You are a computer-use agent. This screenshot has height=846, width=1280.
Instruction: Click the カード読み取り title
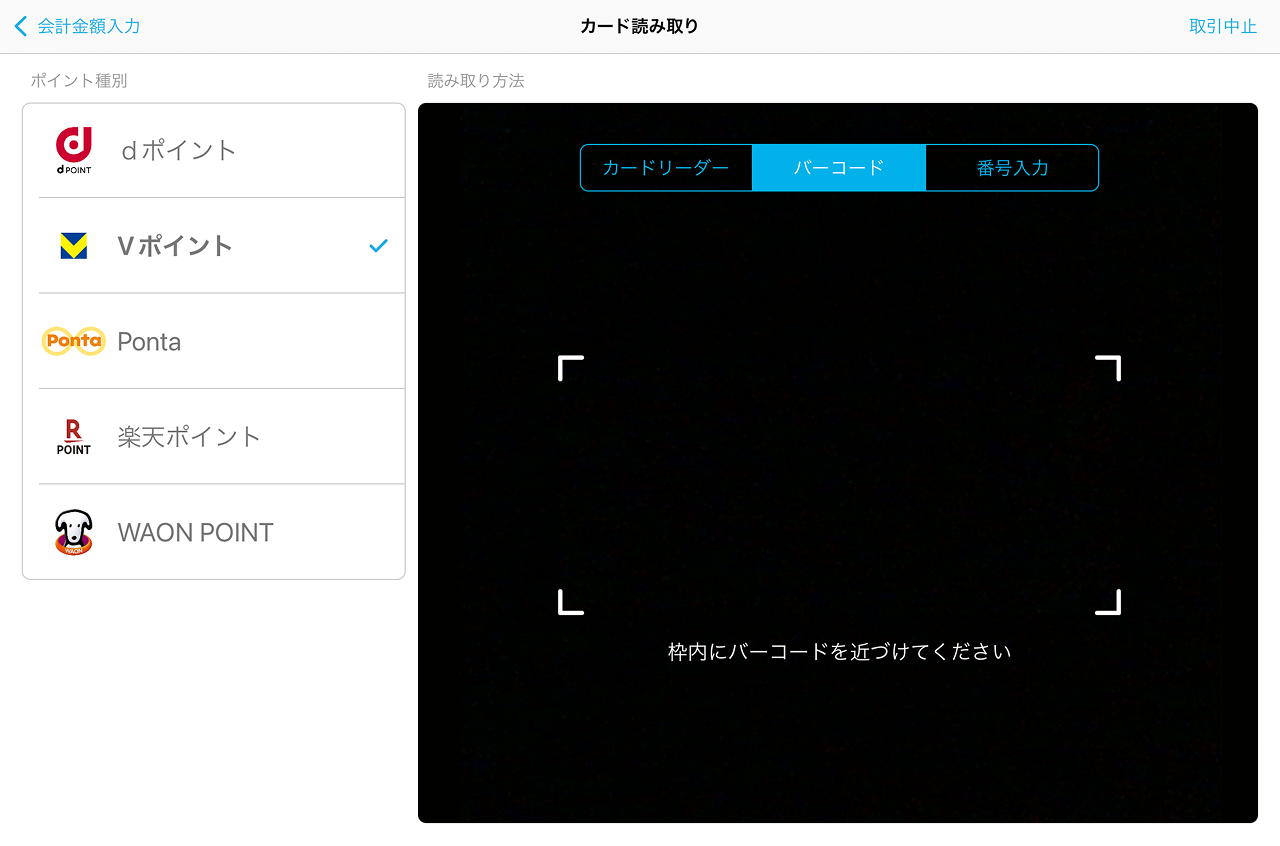640,26
